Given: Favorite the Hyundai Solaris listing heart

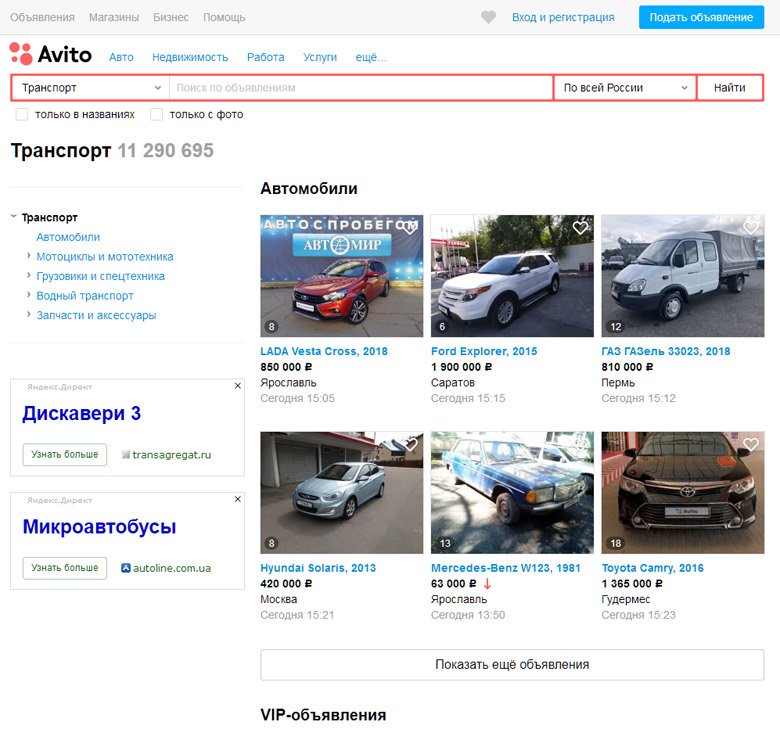Looking at the screenshot, I should click(409, 444).
